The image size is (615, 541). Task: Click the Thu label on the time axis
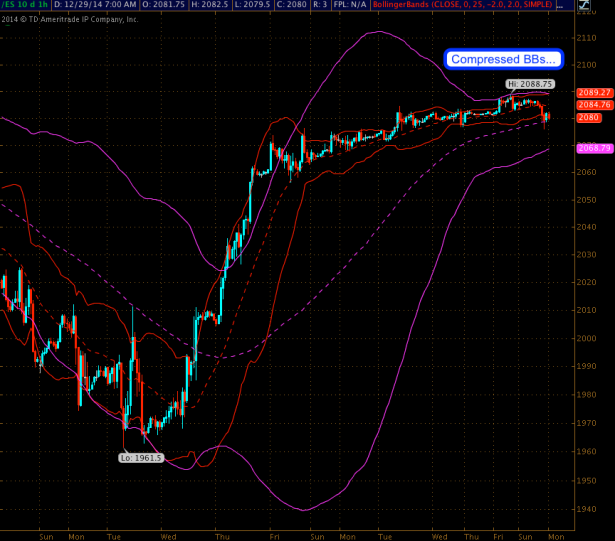click(224, 535)
